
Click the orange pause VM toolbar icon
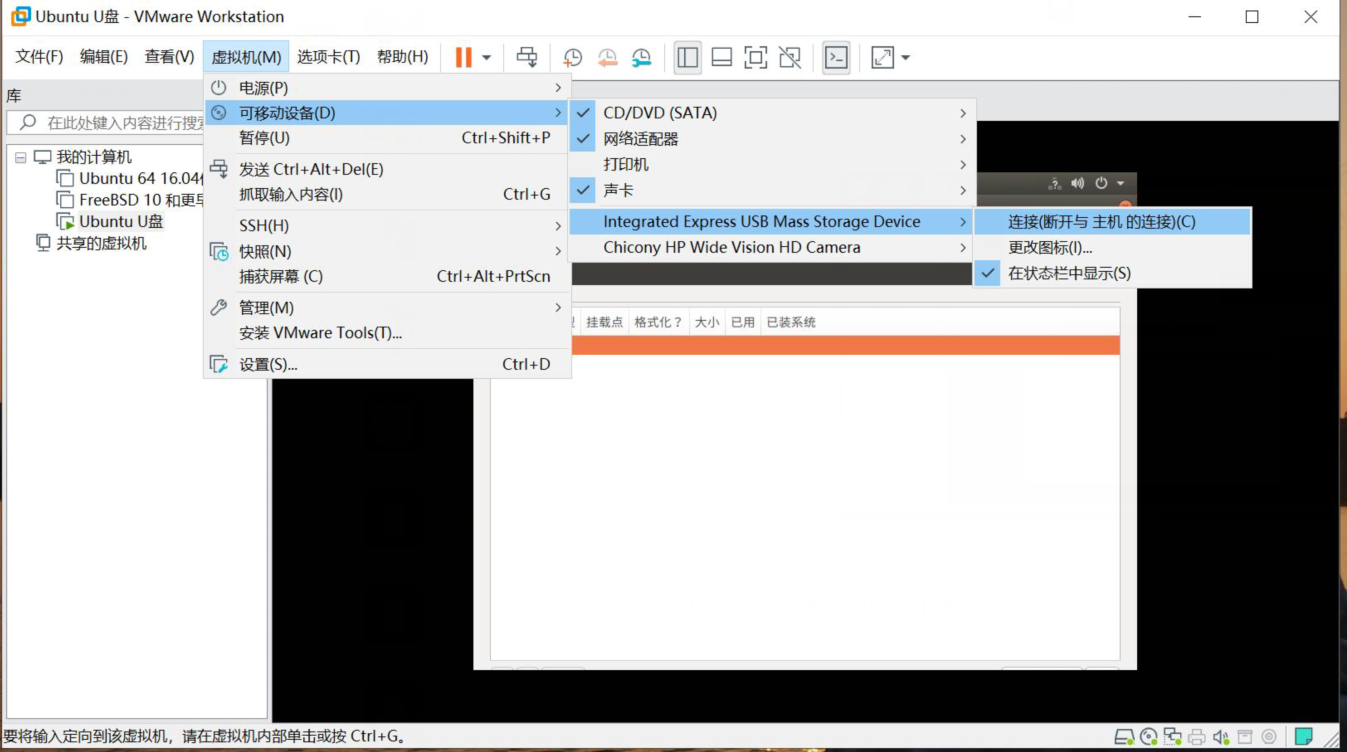click(x=463, y=57)
